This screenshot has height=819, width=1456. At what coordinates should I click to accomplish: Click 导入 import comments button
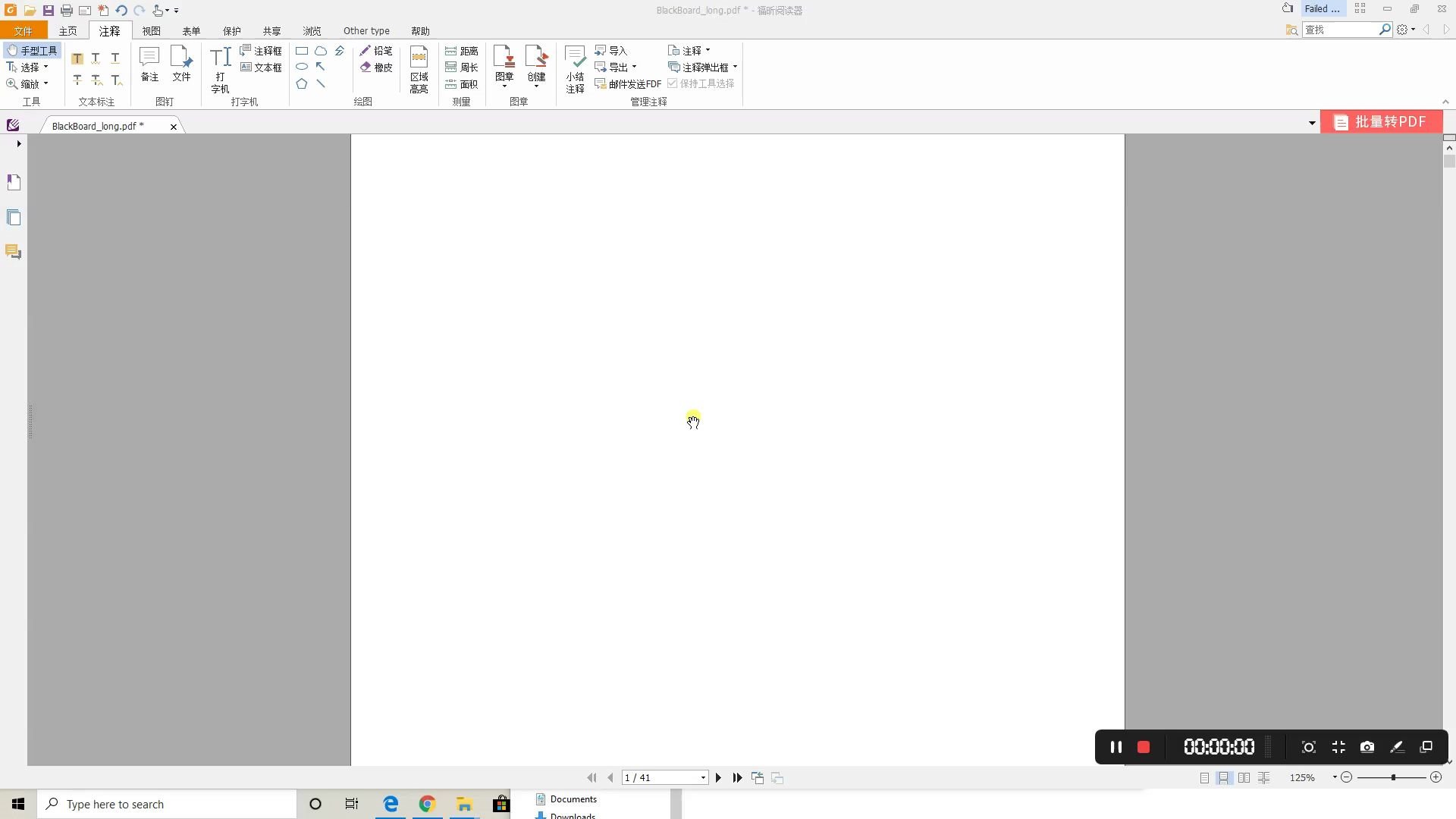(x=611, y=51)
